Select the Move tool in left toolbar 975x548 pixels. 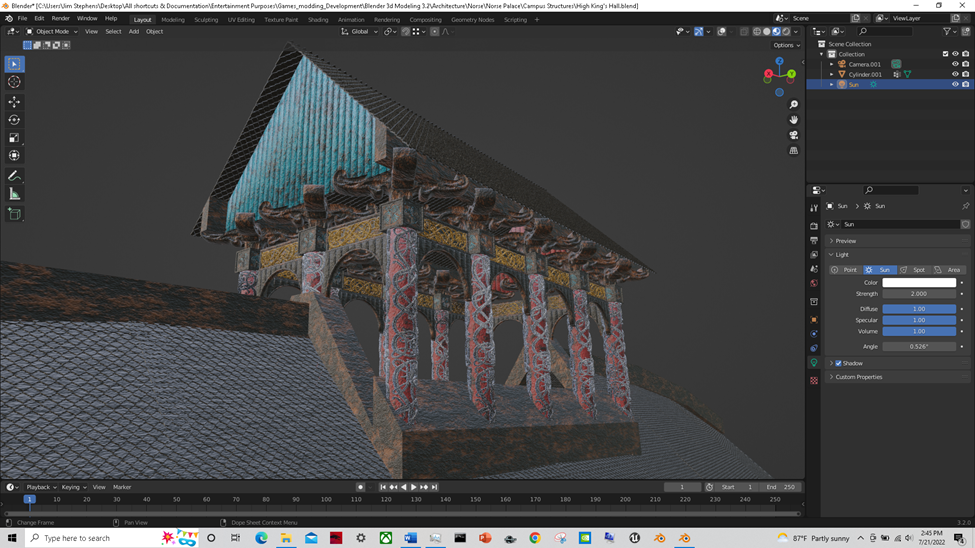point(14,102)
